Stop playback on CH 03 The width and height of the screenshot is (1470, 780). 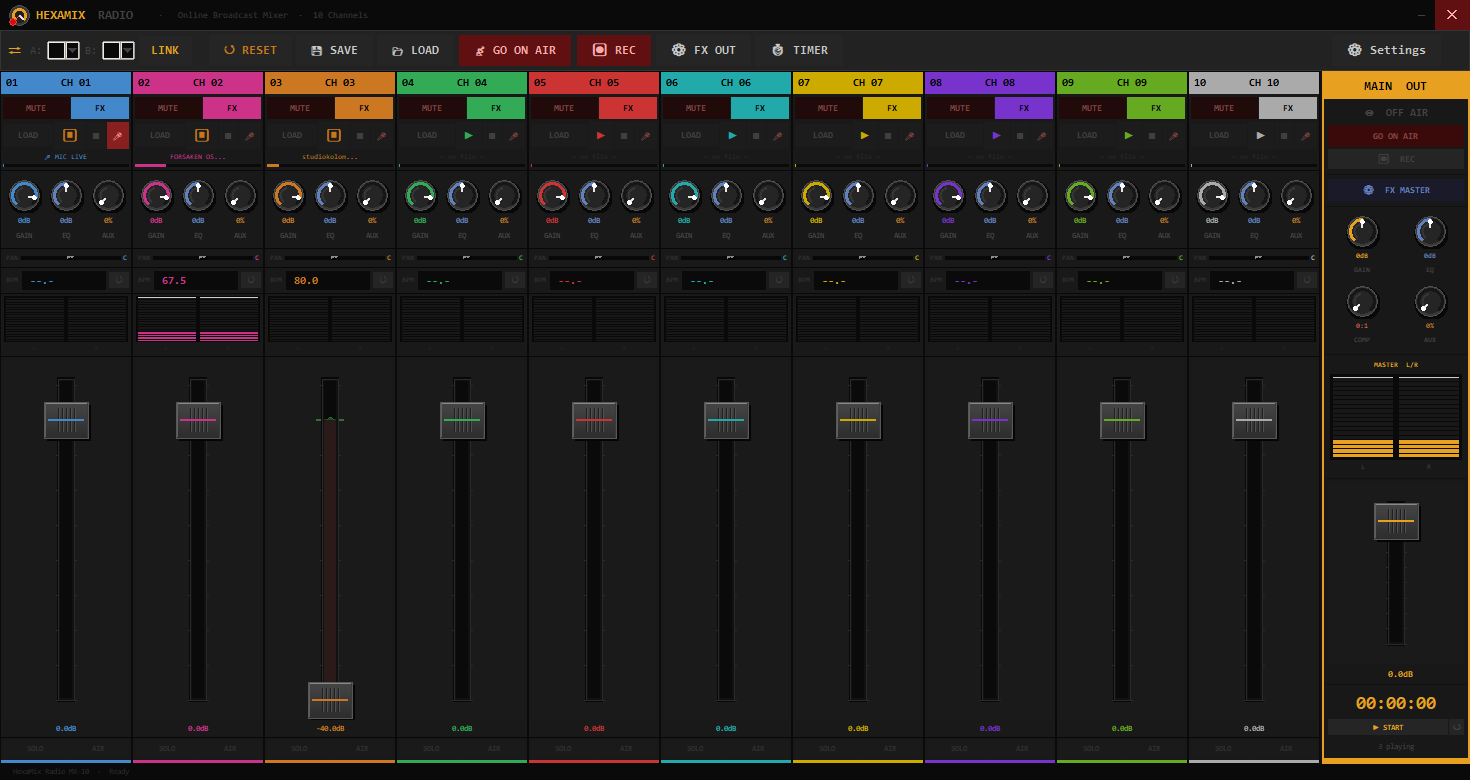click(359, 135)
